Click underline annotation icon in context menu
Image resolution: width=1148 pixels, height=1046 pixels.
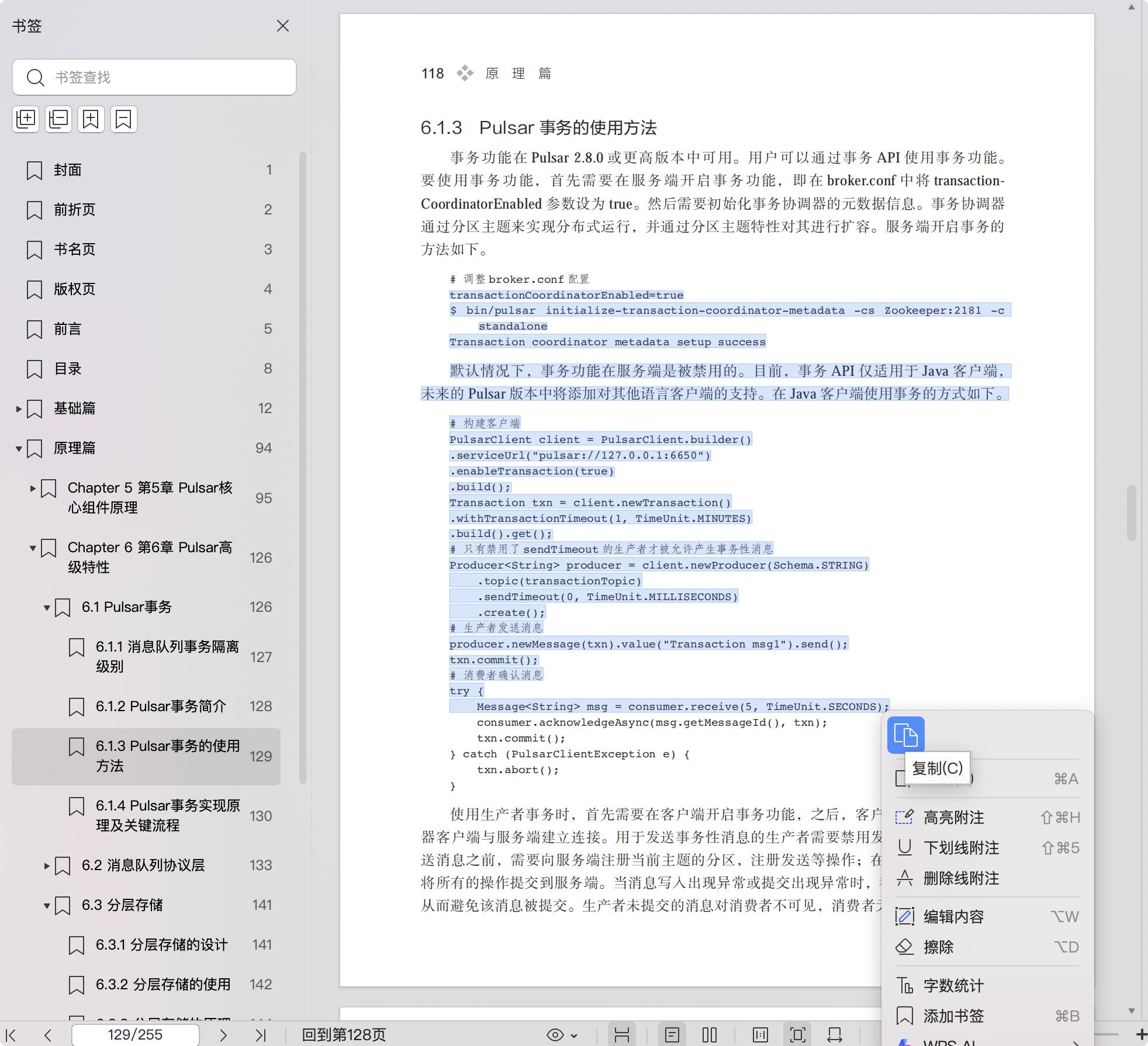[x=905, y=847]
